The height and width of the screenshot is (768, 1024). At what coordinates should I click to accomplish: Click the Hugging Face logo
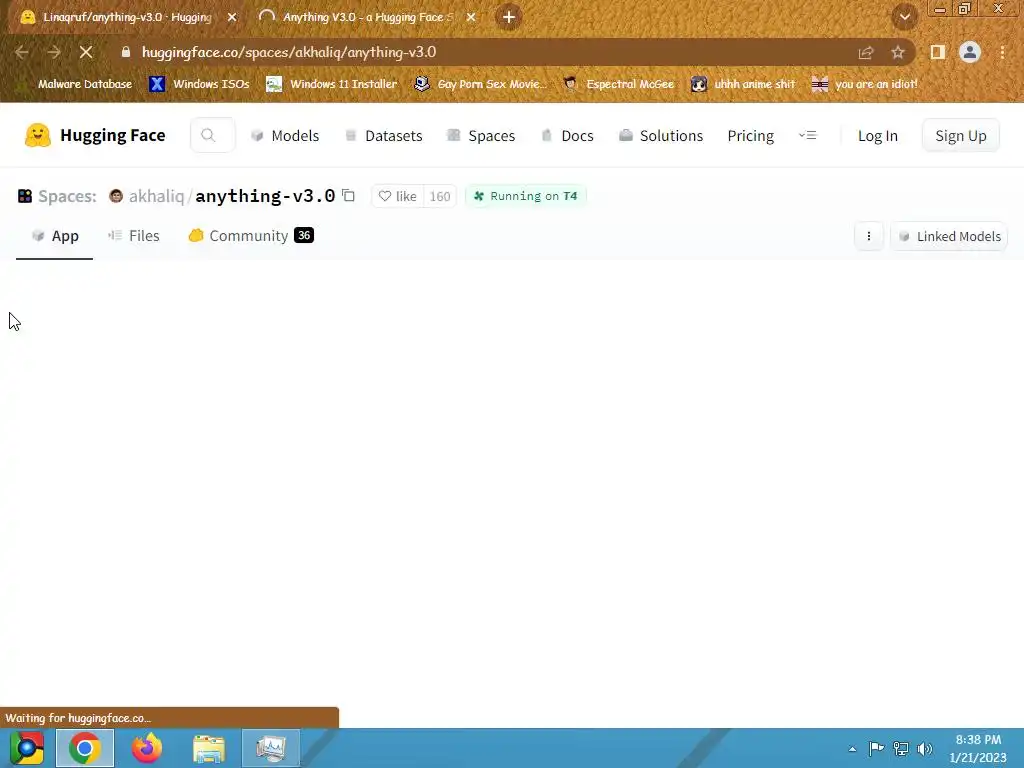[x=95, y=135]
